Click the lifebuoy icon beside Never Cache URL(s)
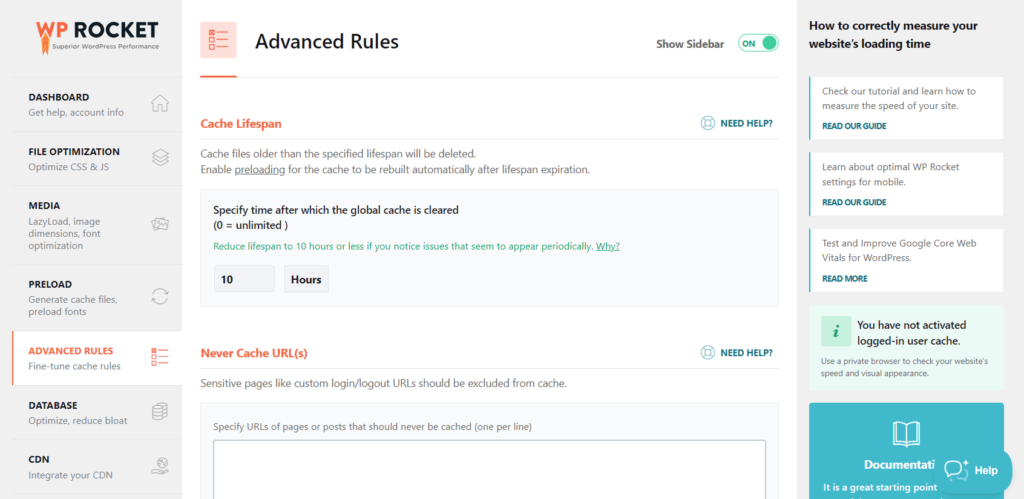This screenshot has height=499, width=1024. click(x=707, y=353)
